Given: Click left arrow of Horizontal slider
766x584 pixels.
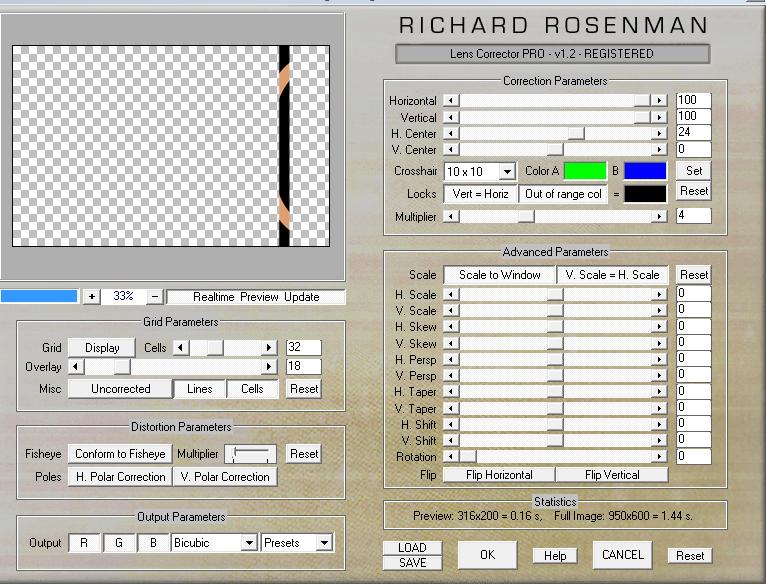Looking at the screenshot, I should point(451,100).
